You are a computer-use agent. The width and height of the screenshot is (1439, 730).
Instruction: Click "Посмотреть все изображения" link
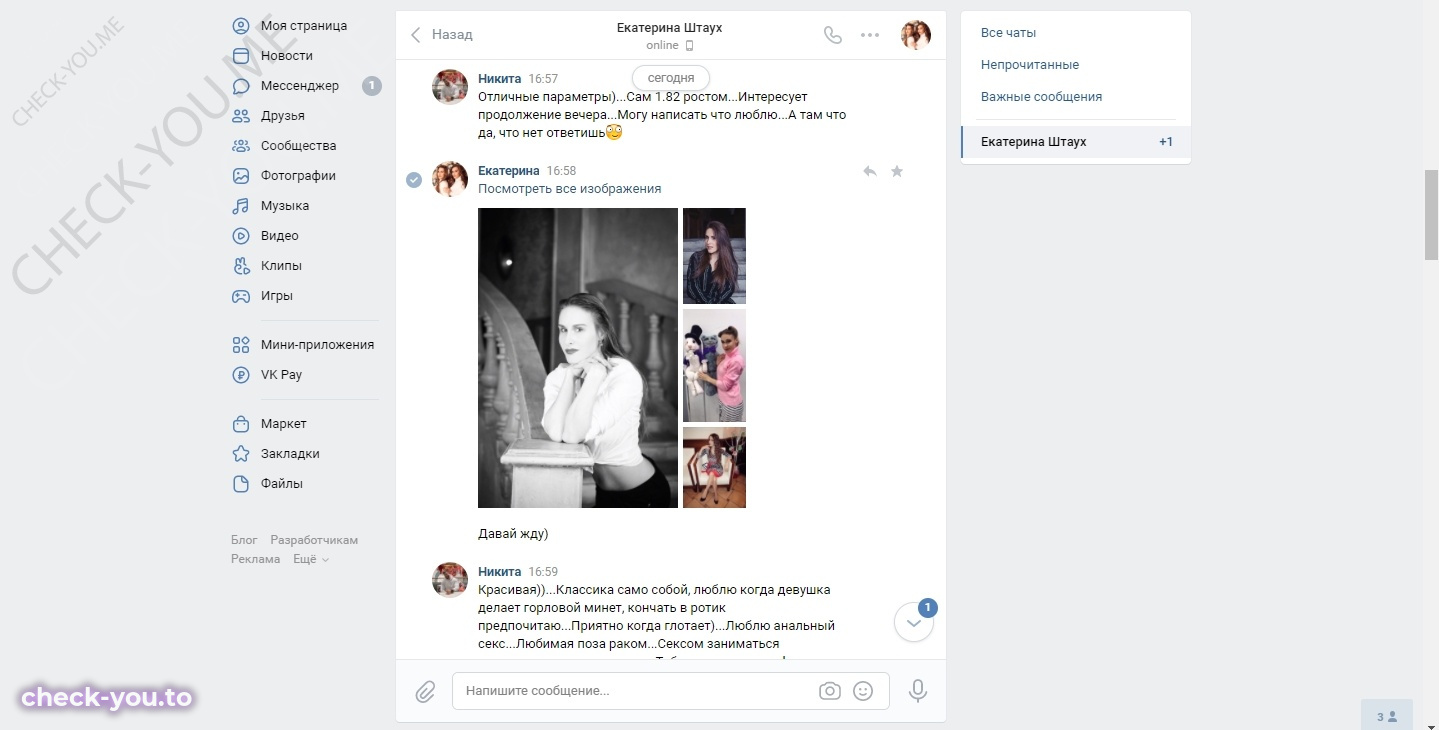[569, 189]
